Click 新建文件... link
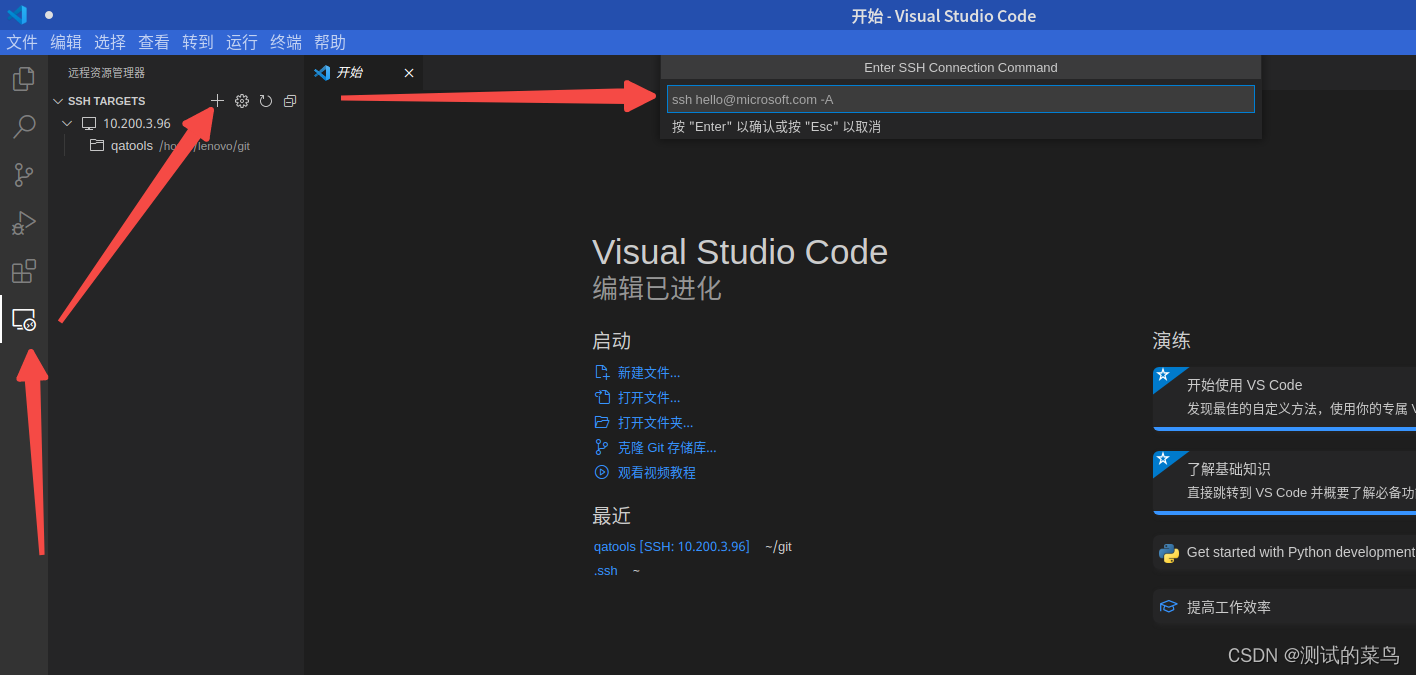Viewport: 1416px width, 675px height. [649, 373]
